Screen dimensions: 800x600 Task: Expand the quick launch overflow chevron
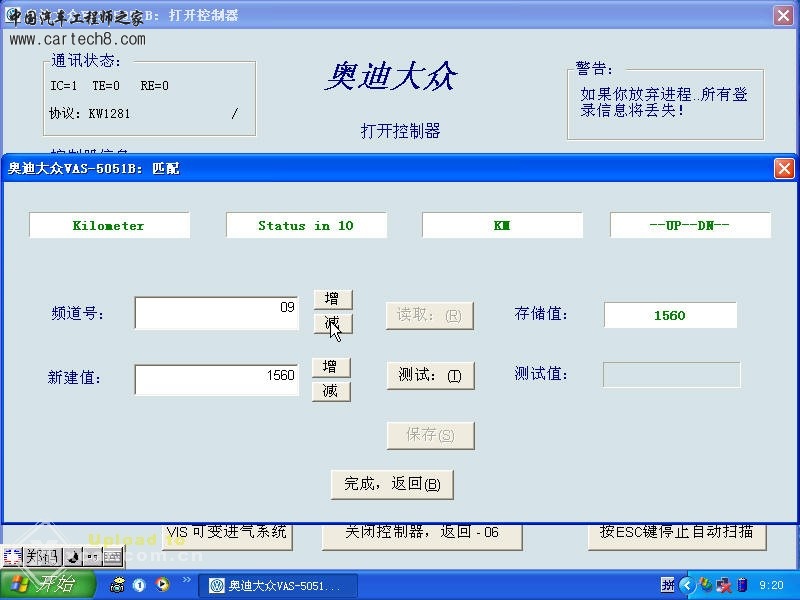pyautogui.click(x=186, y=579)
